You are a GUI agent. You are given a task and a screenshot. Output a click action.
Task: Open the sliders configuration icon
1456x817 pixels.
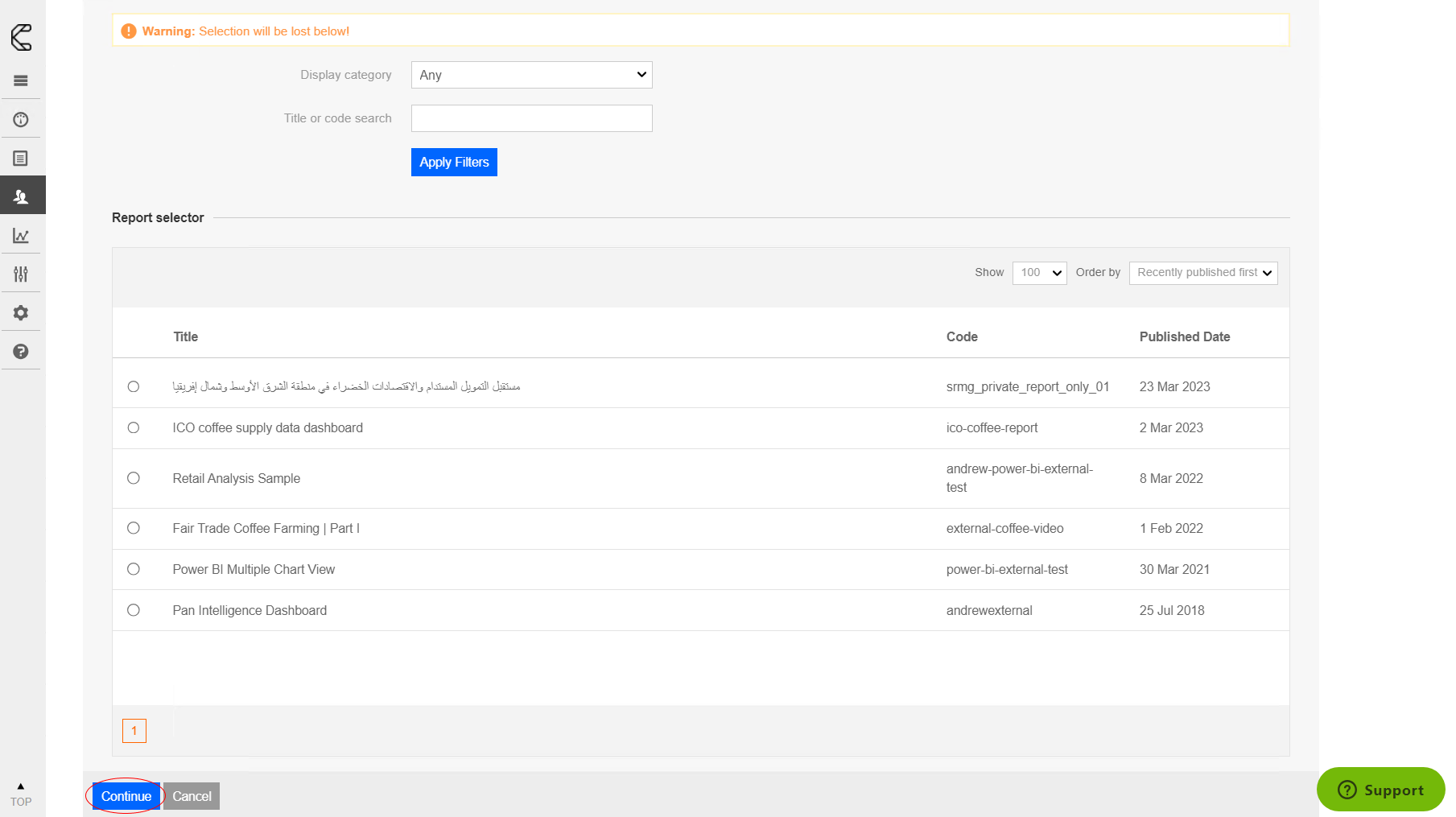[x=21, y=274]
